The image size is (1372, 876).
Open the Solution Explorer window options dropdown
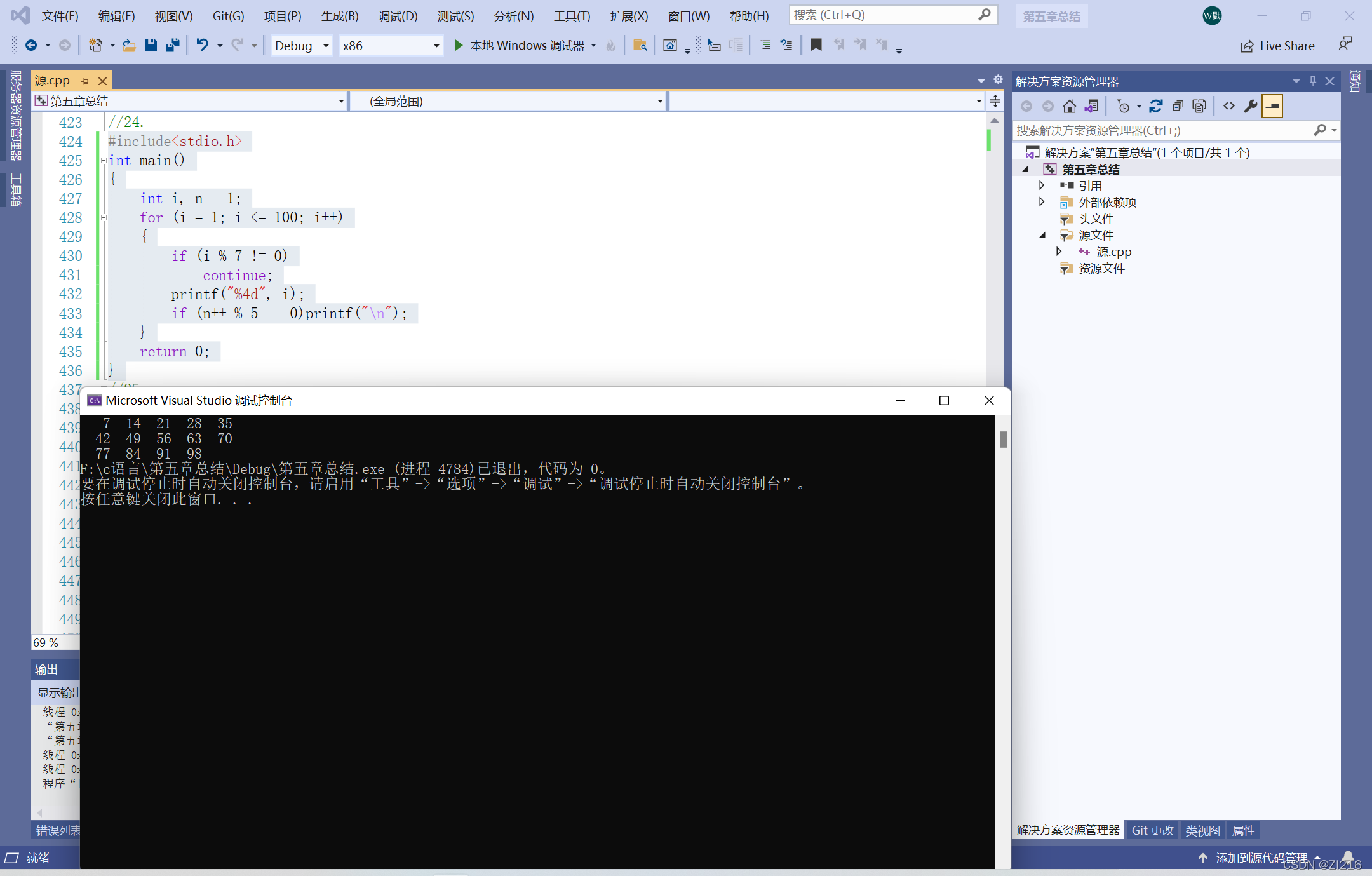[x=1296, y=81]
